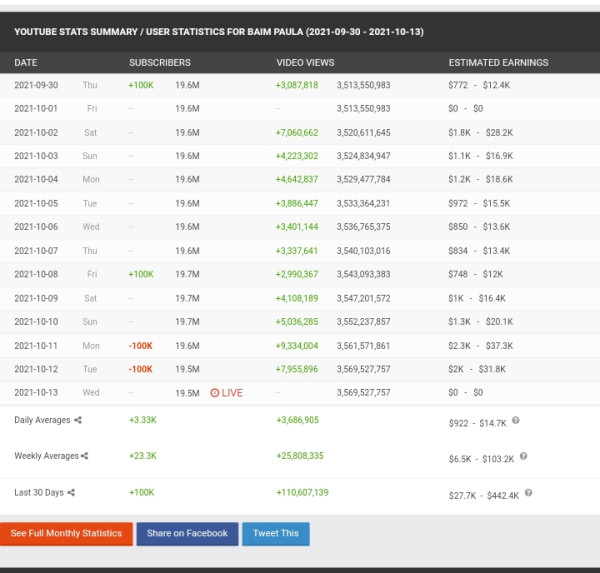
Task: Click views gain +3,087,818
Action: (297, 85)
